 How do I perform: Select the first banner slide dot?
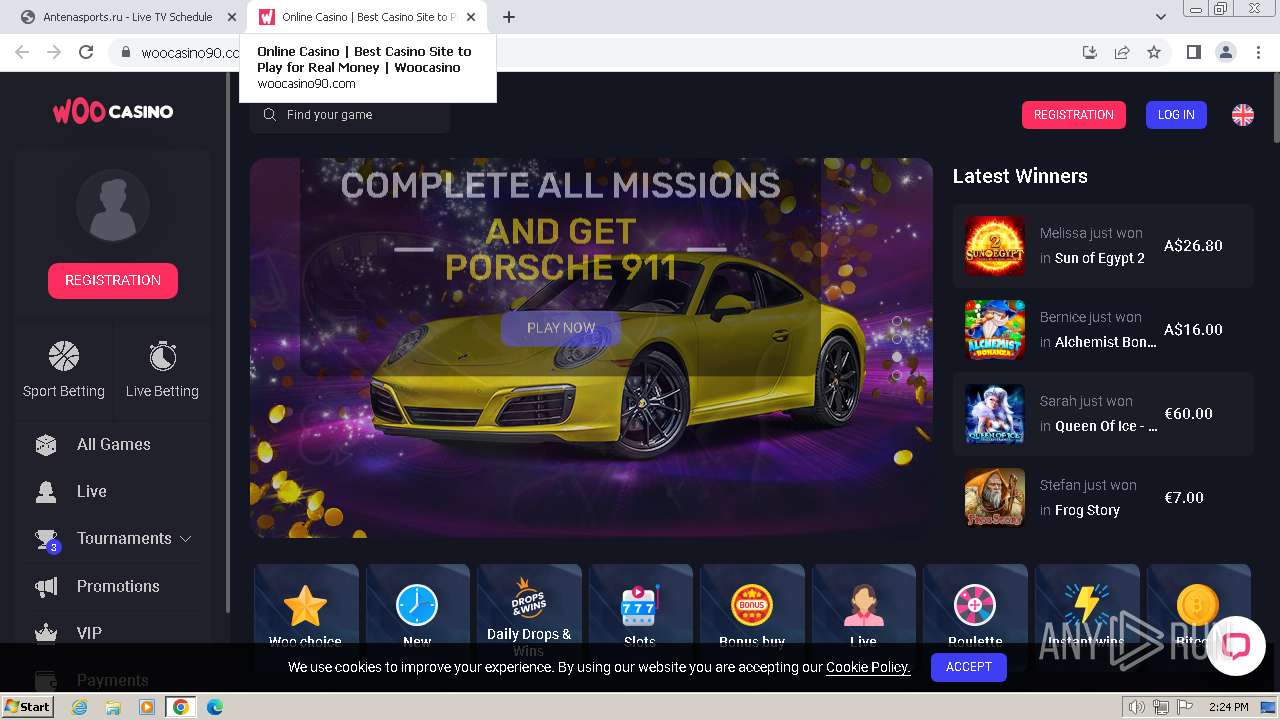pyautogui.click(x=897, y=321)
